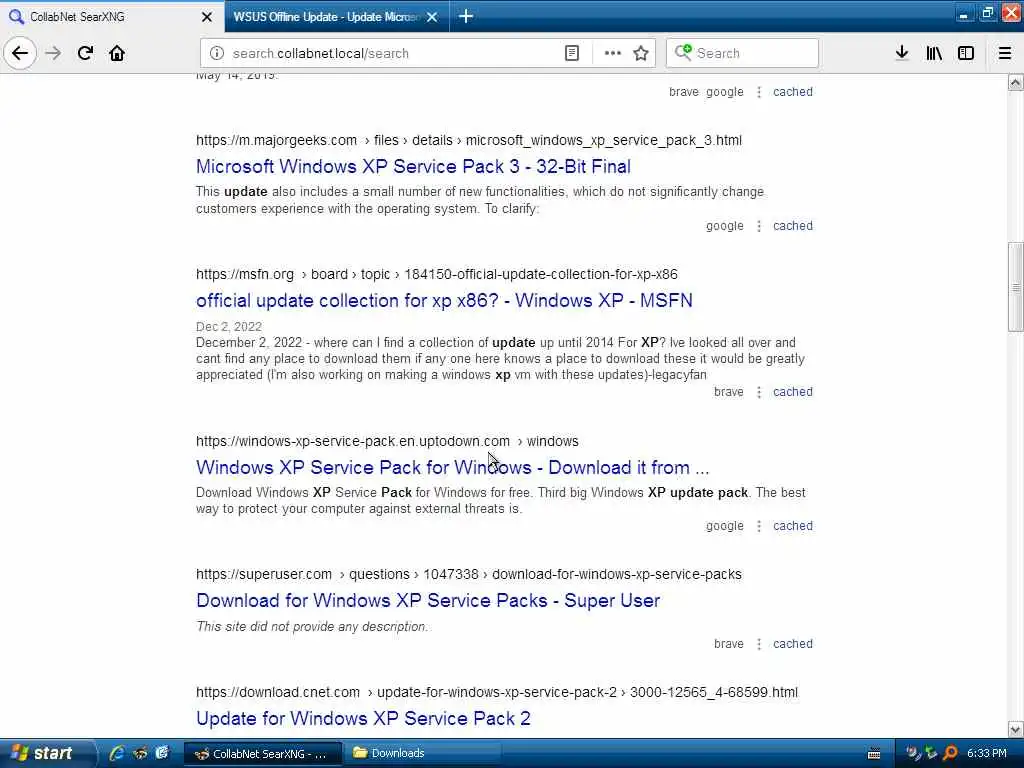The image size is (1024, 768).
Task: Bookmark this page with star icon
Action: point(641,53)
